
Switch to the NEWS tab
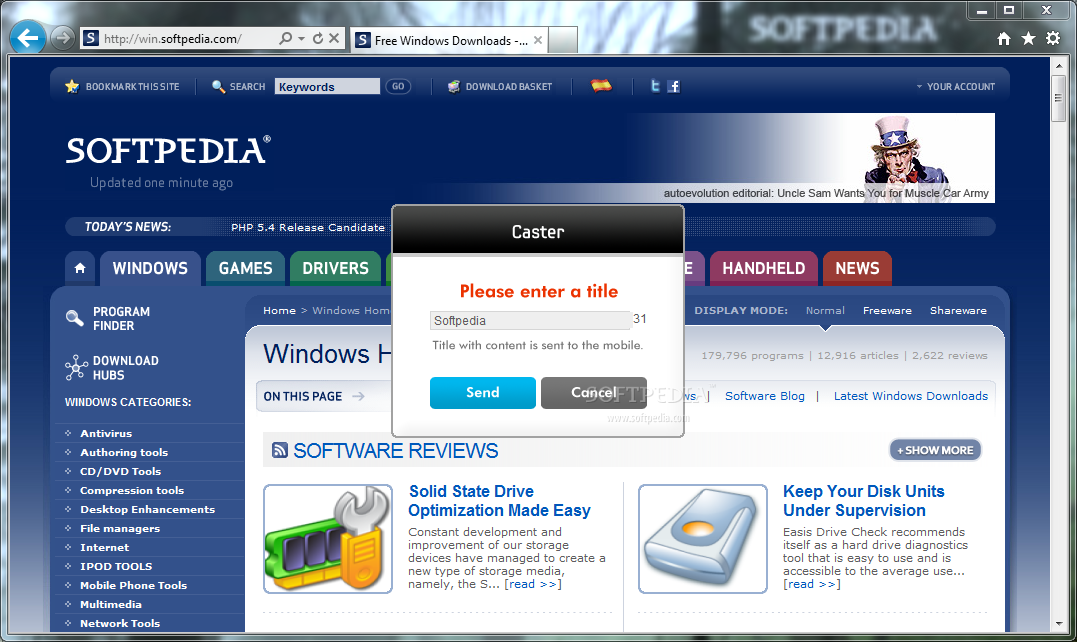[857, 268]
